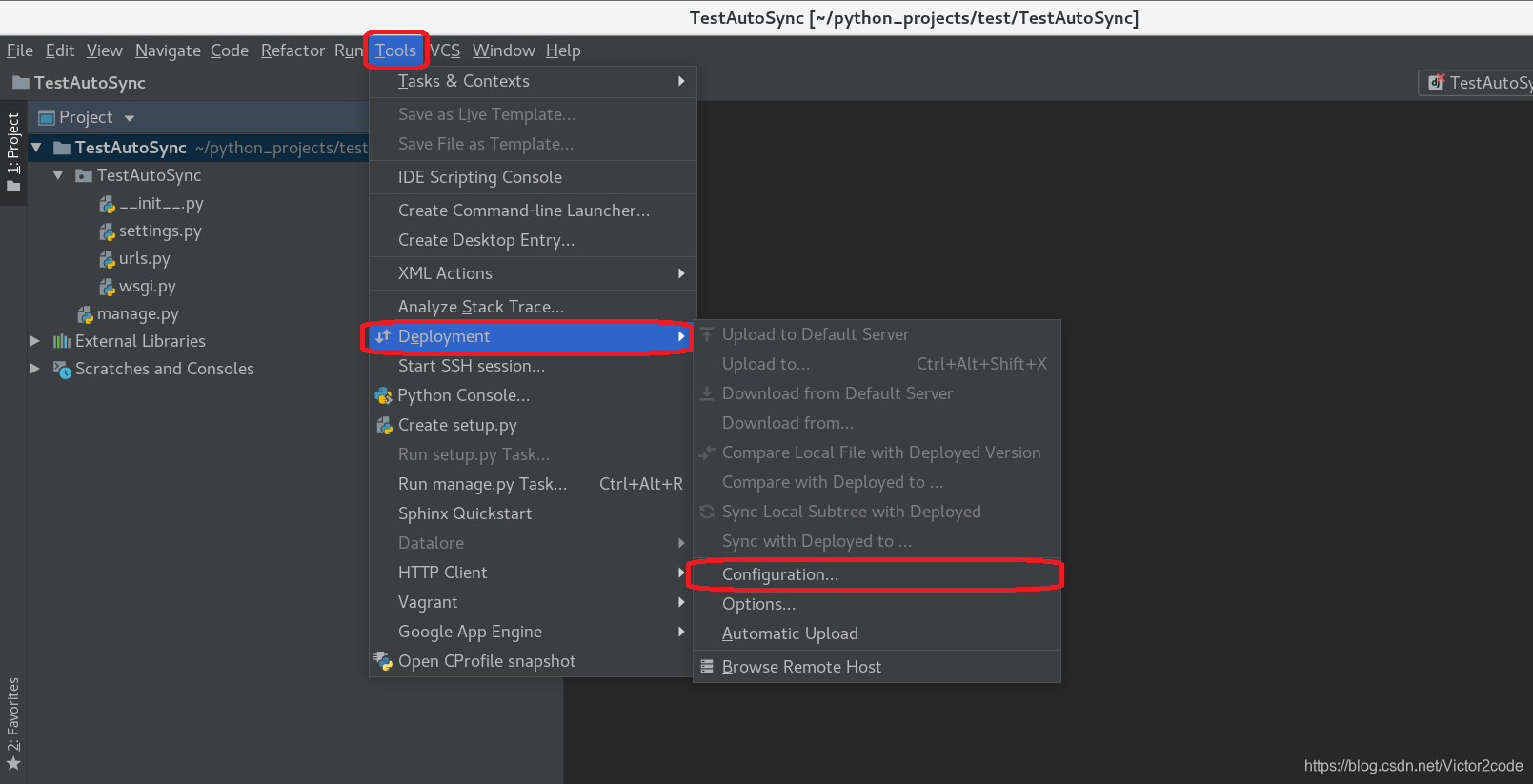Toggle the 2: Favorites tool window
Image resolution: width=1533 pixels, height=784 pixels.
(13, 724)
